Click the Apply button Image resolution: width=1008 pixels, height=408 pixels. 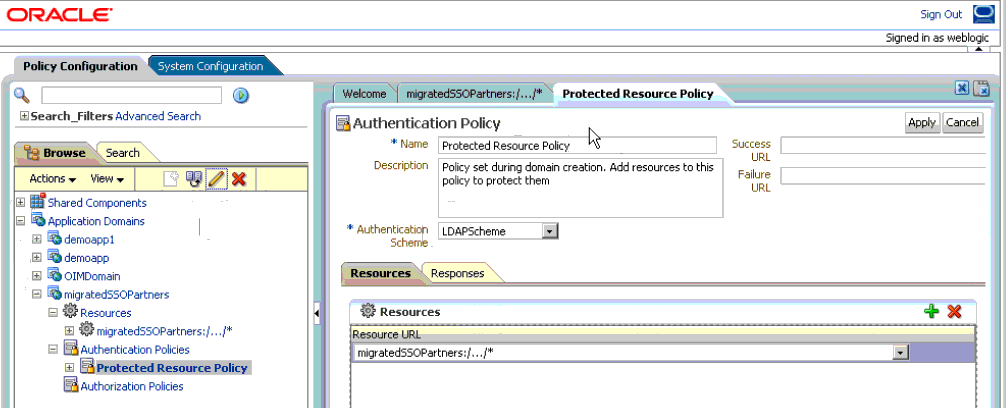pos(922,123)
